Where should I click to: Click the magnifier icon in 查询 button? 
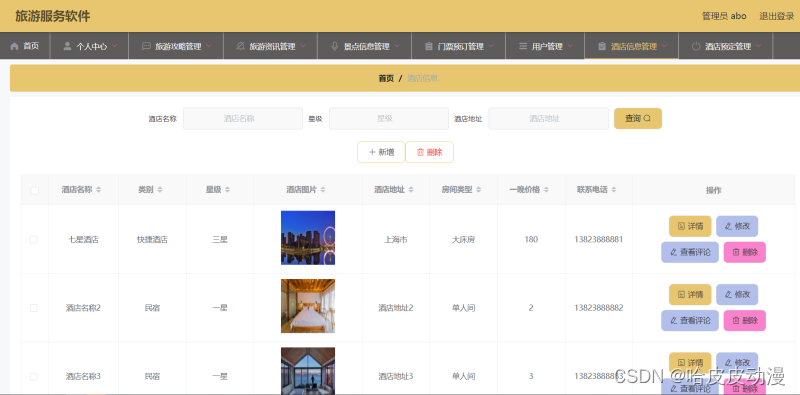click(x=647, y=118)
